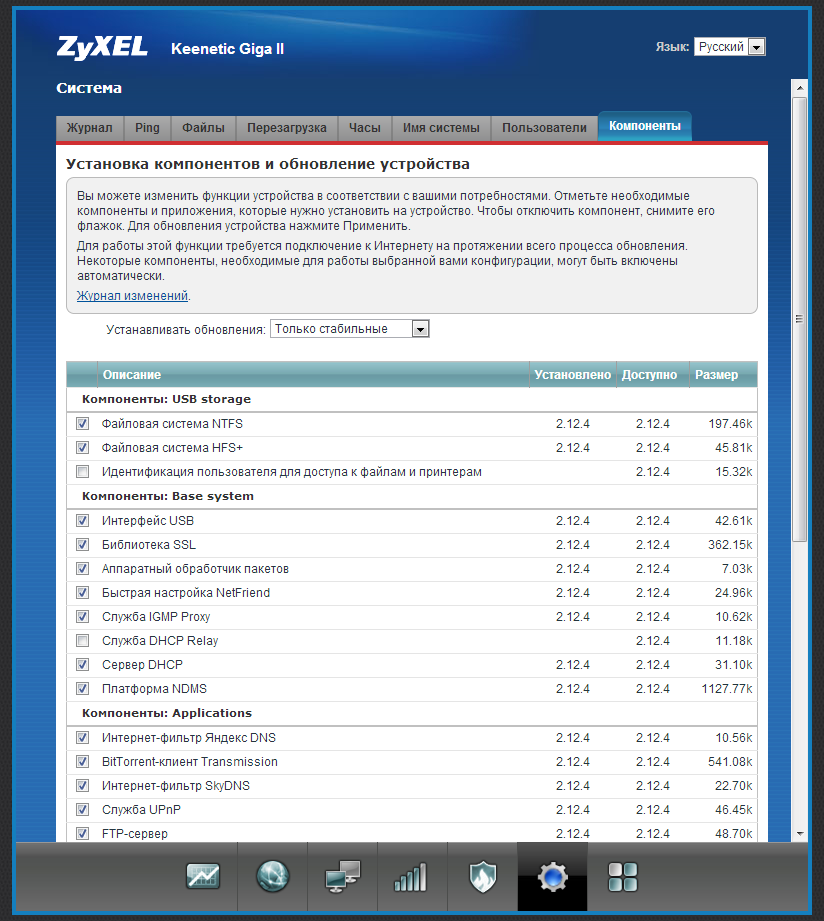Click the Установлено column header
824x921 pixels.
(x=573, y=375)
